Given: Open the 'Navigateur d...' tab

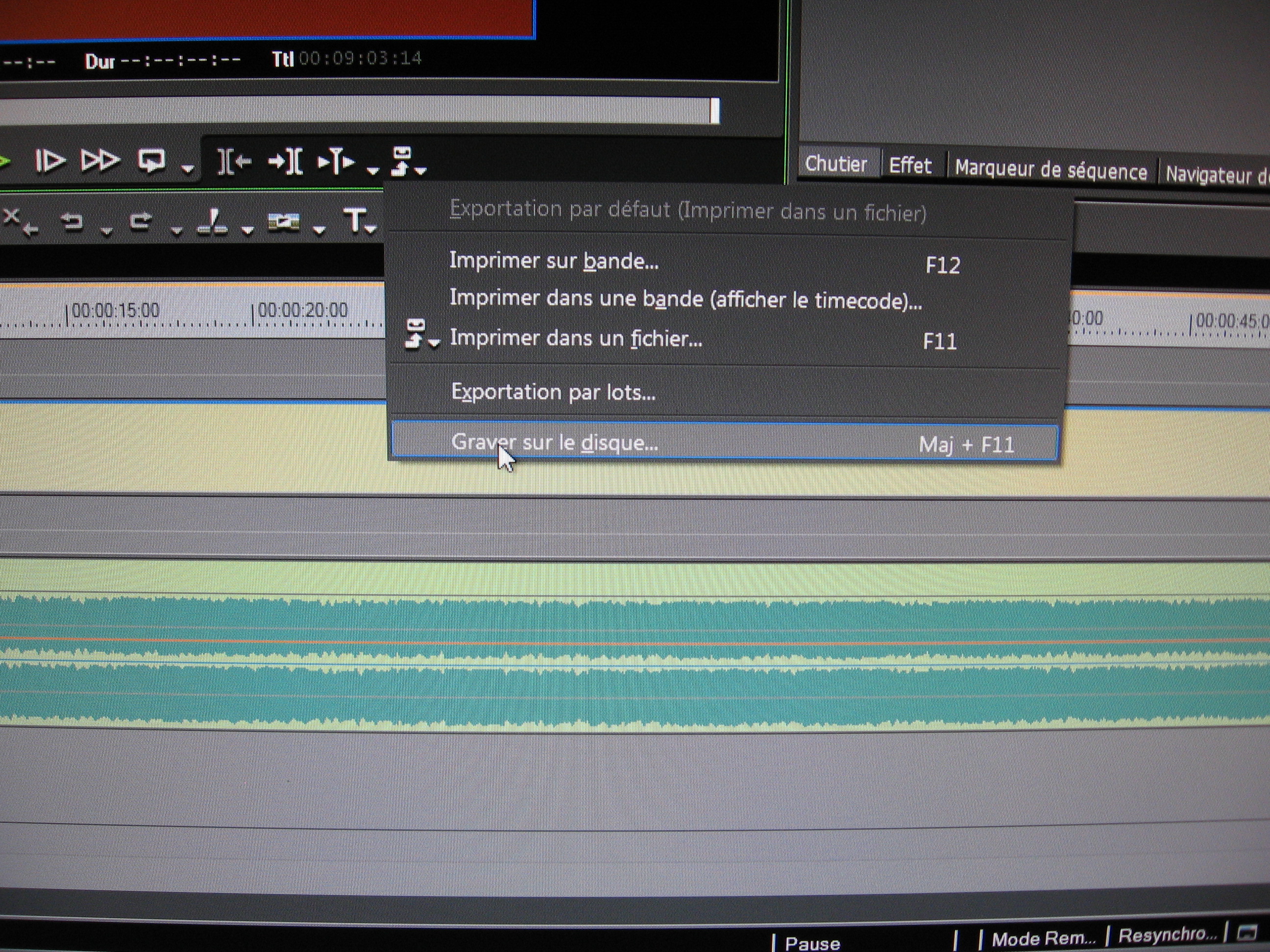Looking at the screenshot, I should coord(1216,174).
